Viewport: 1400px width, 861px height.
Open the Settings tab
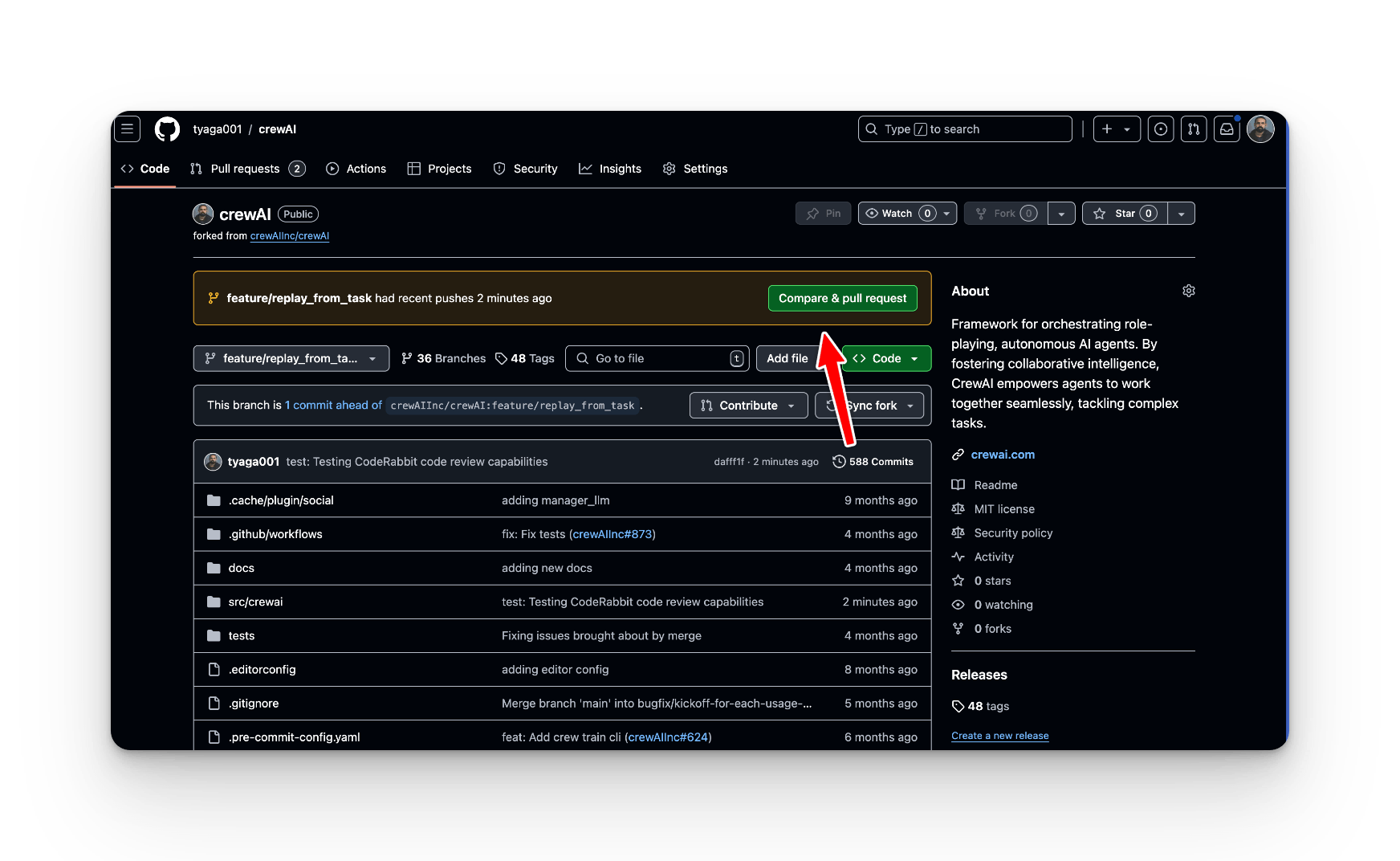695,169
